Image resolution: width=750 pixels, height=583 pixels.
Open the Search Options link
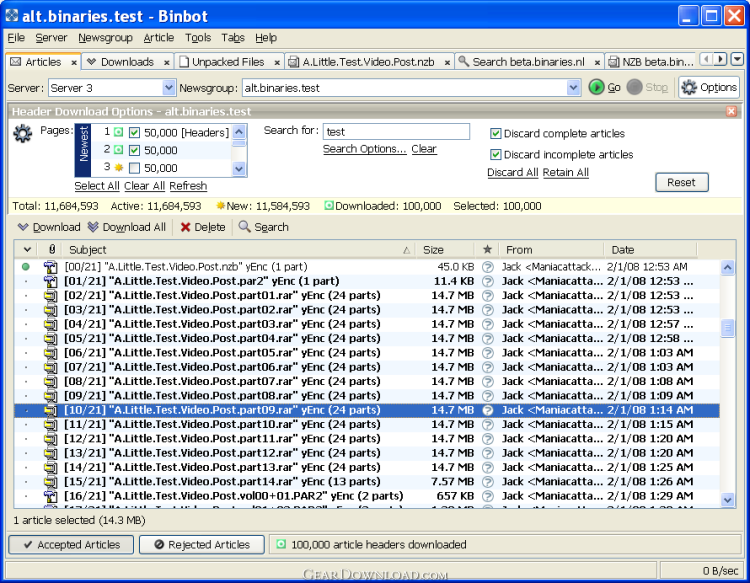(x=364, y=149)
